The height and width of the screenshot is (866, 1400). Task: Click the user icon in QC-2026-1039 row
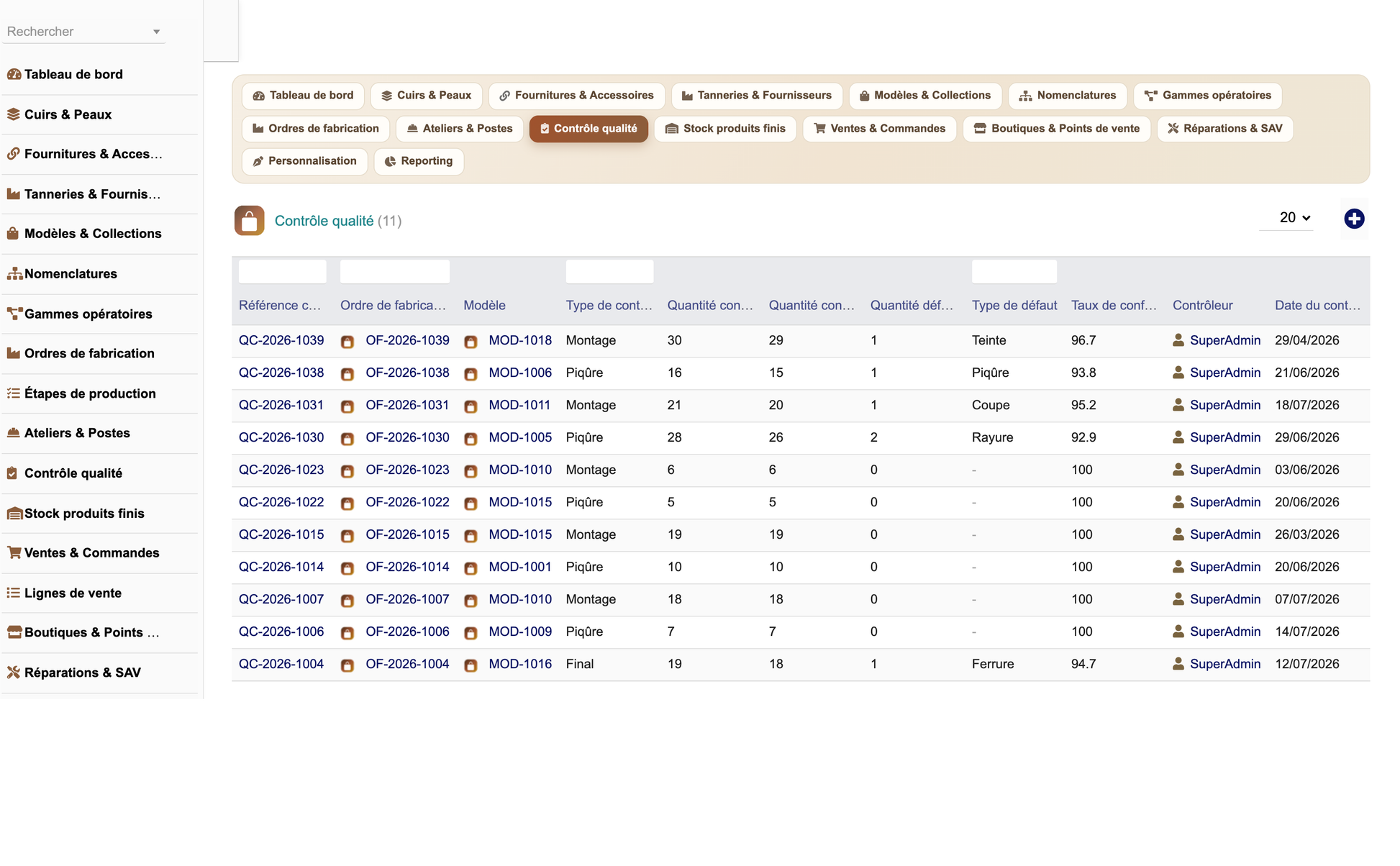pyautogui.click(x=1178, y=340)
